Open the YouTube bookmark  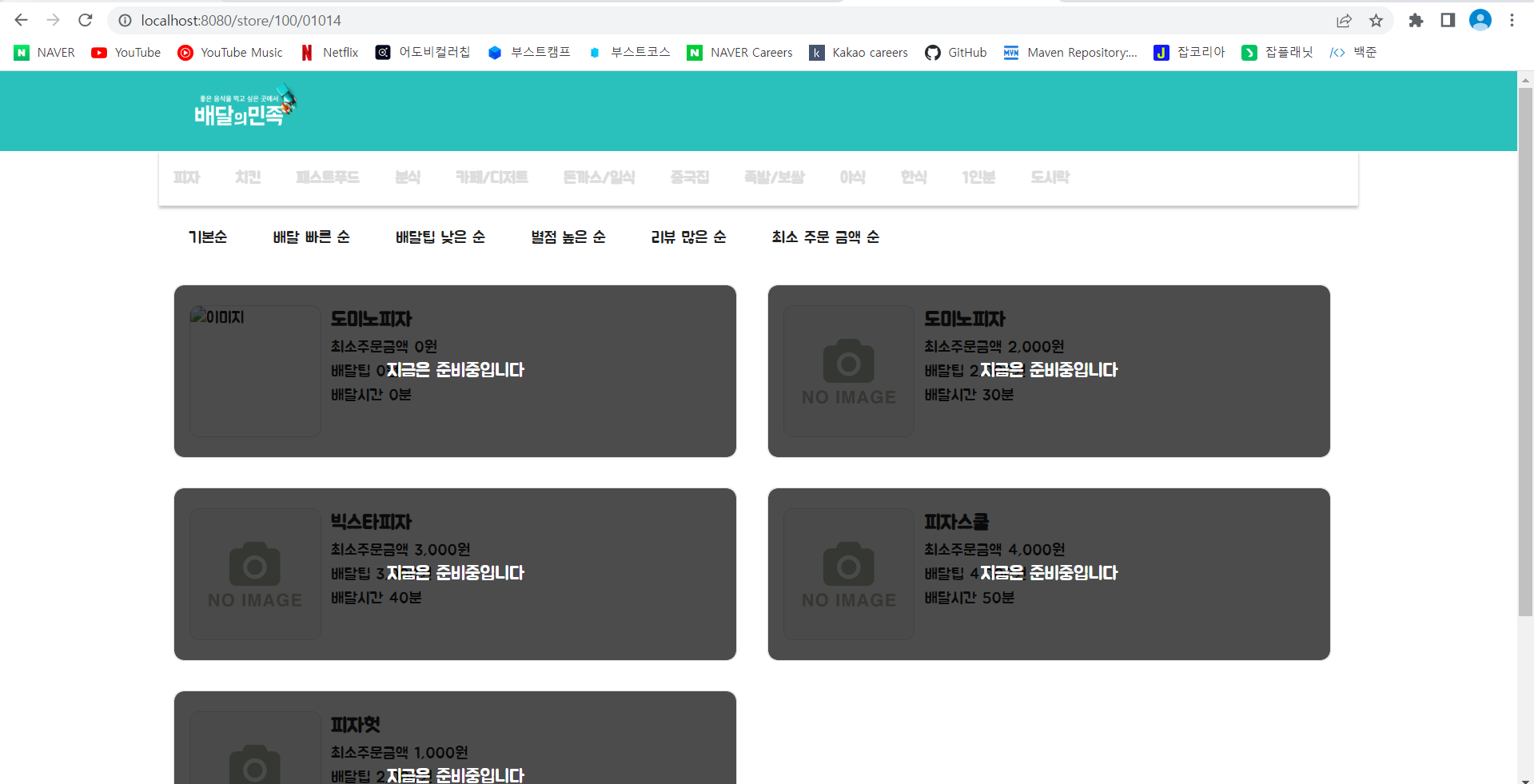coord(126,53)
